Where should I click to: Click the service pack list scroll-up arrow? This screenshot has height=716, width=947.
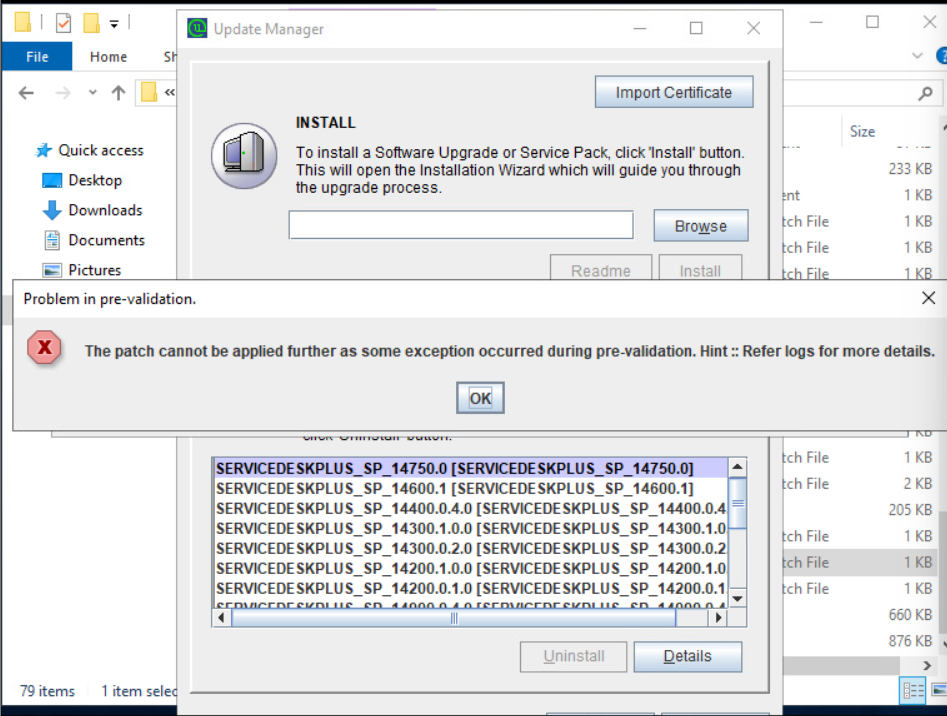coord(737,467)
